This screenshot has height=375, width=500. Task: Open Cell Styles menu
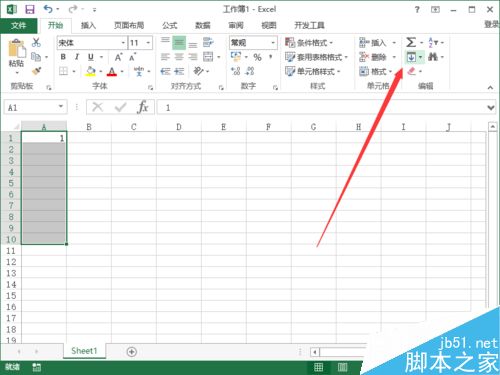point(312,71)
